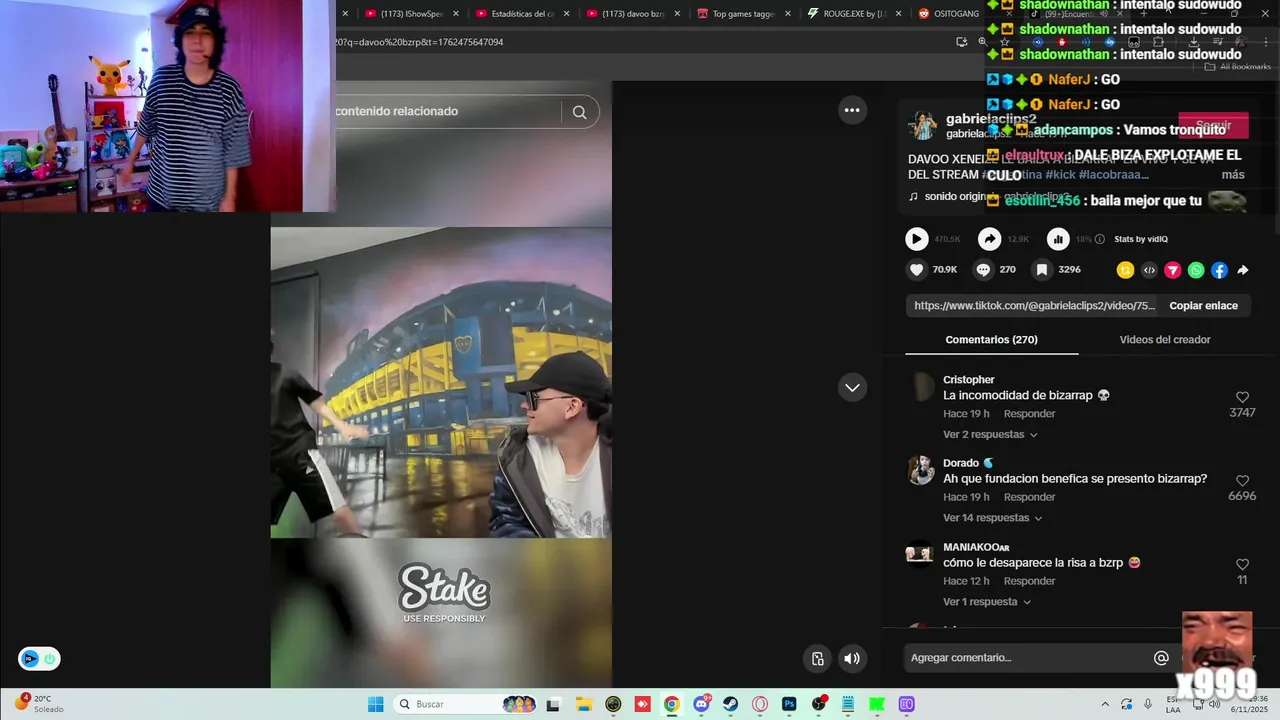
Task: Show hidden system tray icons chevron
Action: [1105, 704]
